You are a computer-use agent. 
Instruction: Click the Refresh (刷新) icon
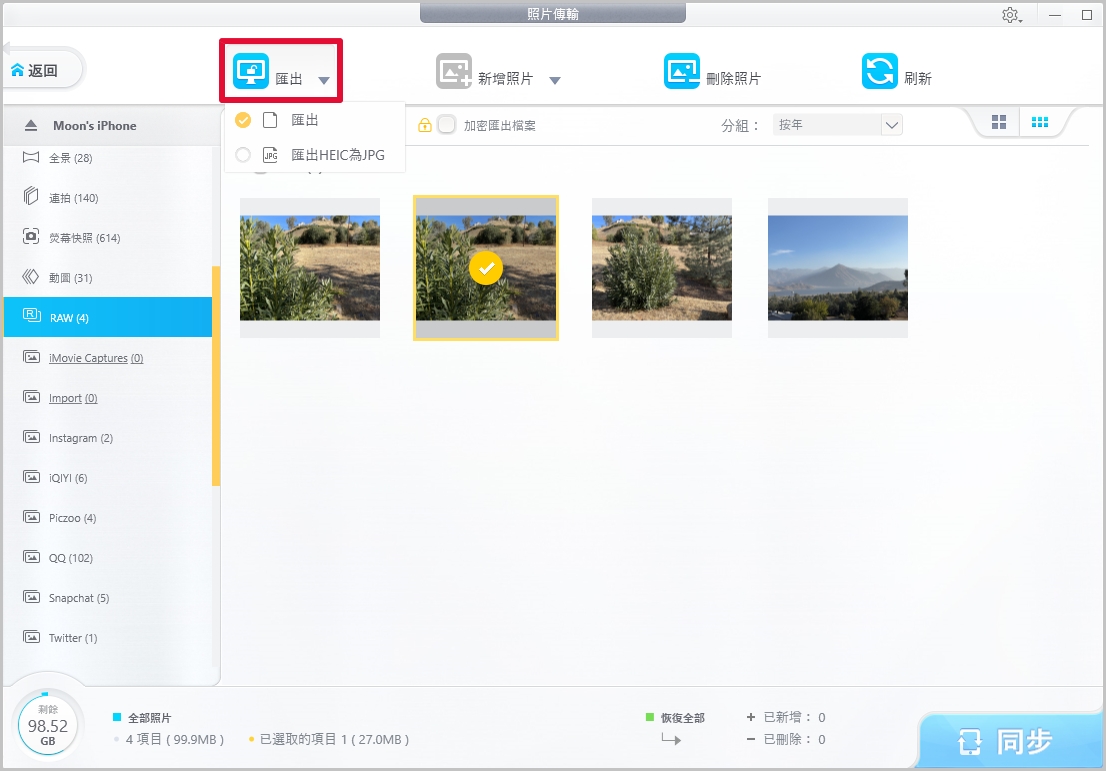coord(880,71)
